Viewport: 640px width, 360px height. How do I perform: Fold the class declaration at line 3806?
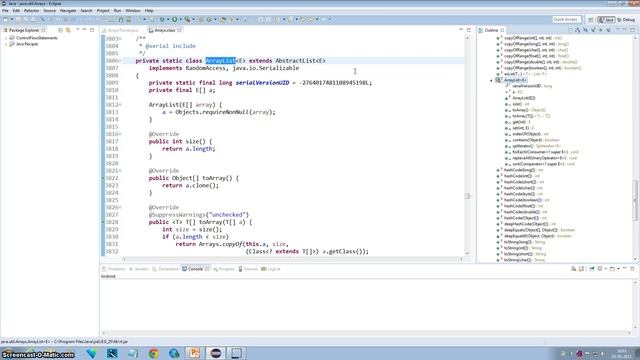(120, 61)
